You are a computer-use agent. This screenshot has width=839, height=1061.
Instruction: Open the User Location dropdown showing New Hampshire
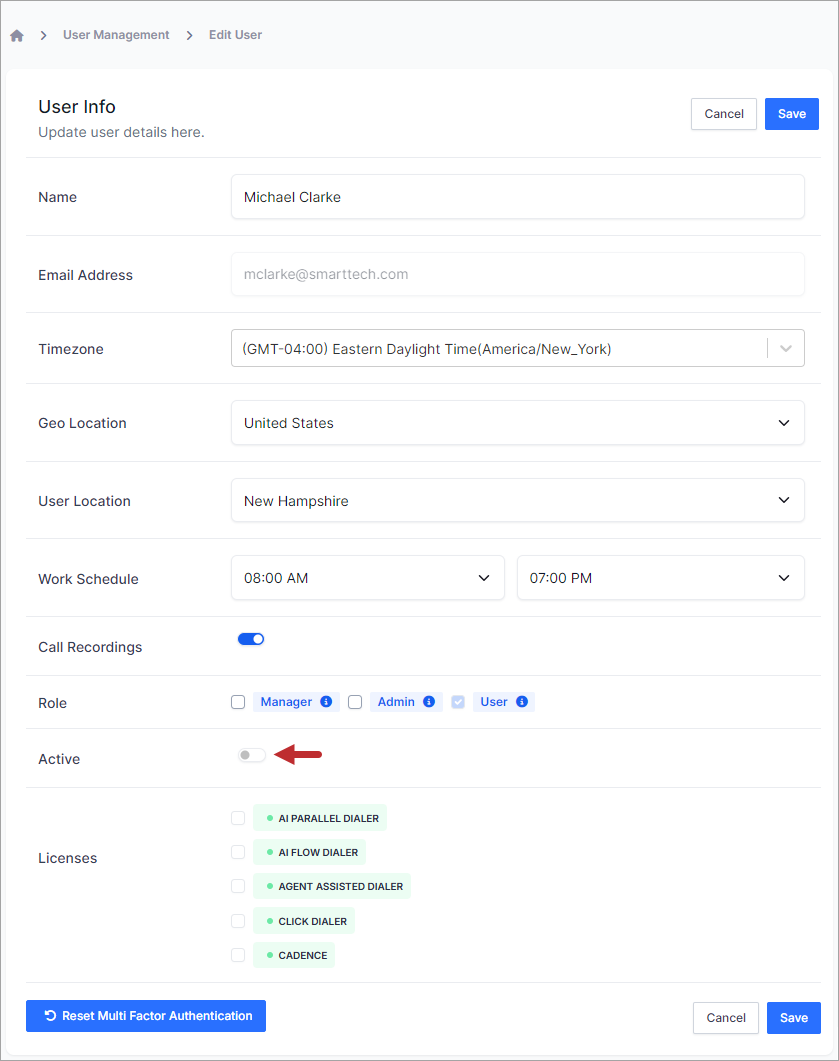click(518, 501)
